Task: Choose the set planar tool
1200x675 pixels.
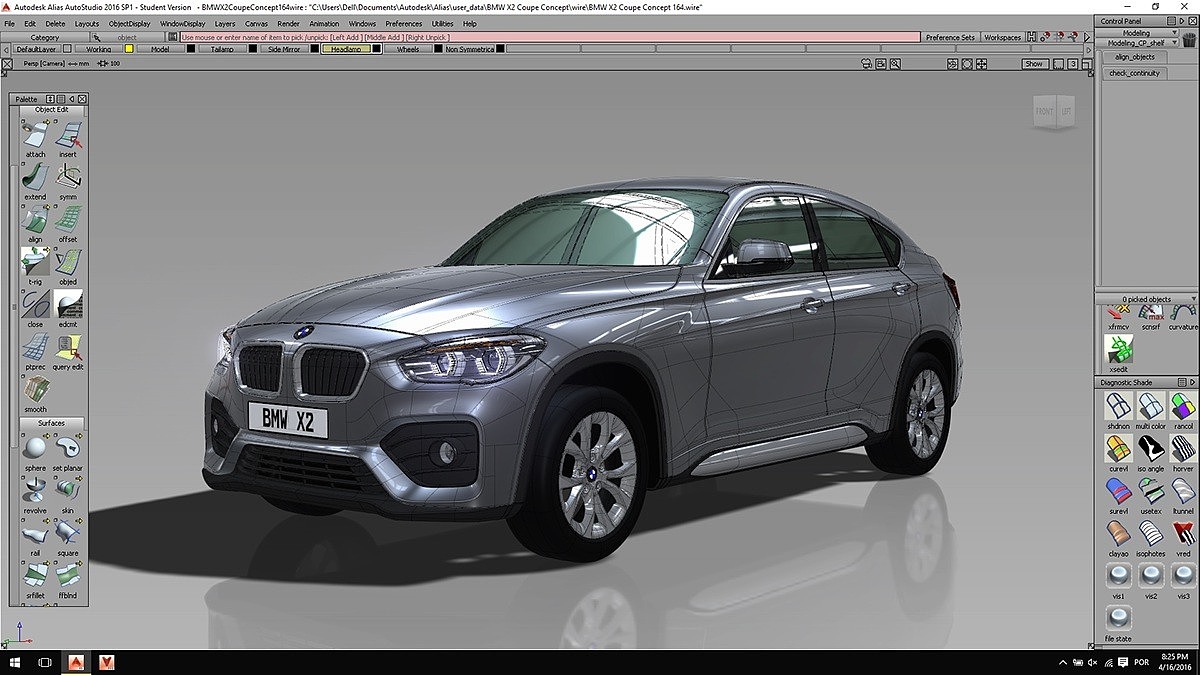Action: 68,446
